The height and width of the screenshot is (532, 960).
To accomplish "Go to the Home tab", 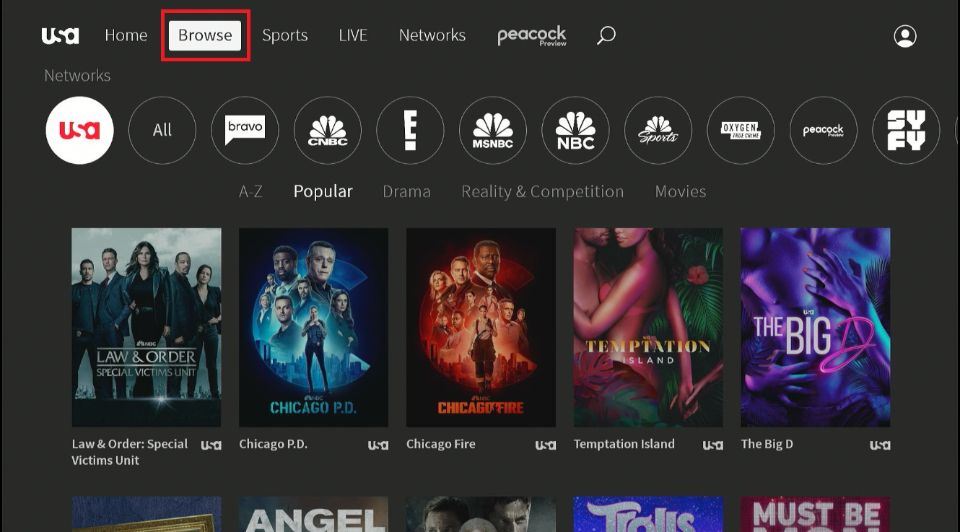I will point(126,35).
